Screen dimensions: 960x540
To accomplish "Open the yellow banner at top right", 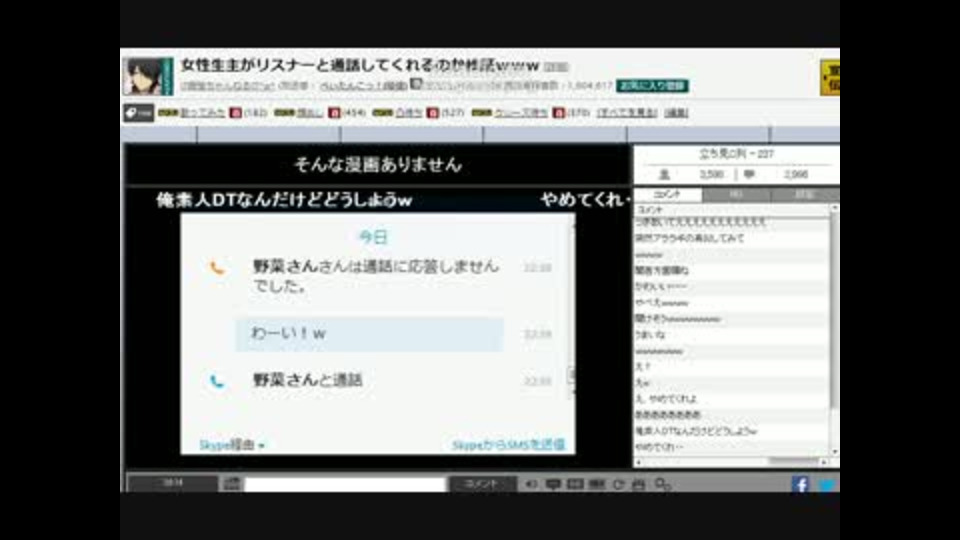I will (830, 77).
